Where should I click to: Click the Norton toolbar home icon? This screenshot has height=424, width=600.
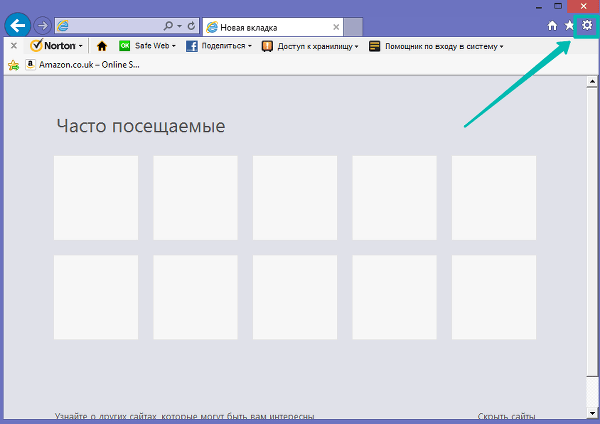[102, 46]
